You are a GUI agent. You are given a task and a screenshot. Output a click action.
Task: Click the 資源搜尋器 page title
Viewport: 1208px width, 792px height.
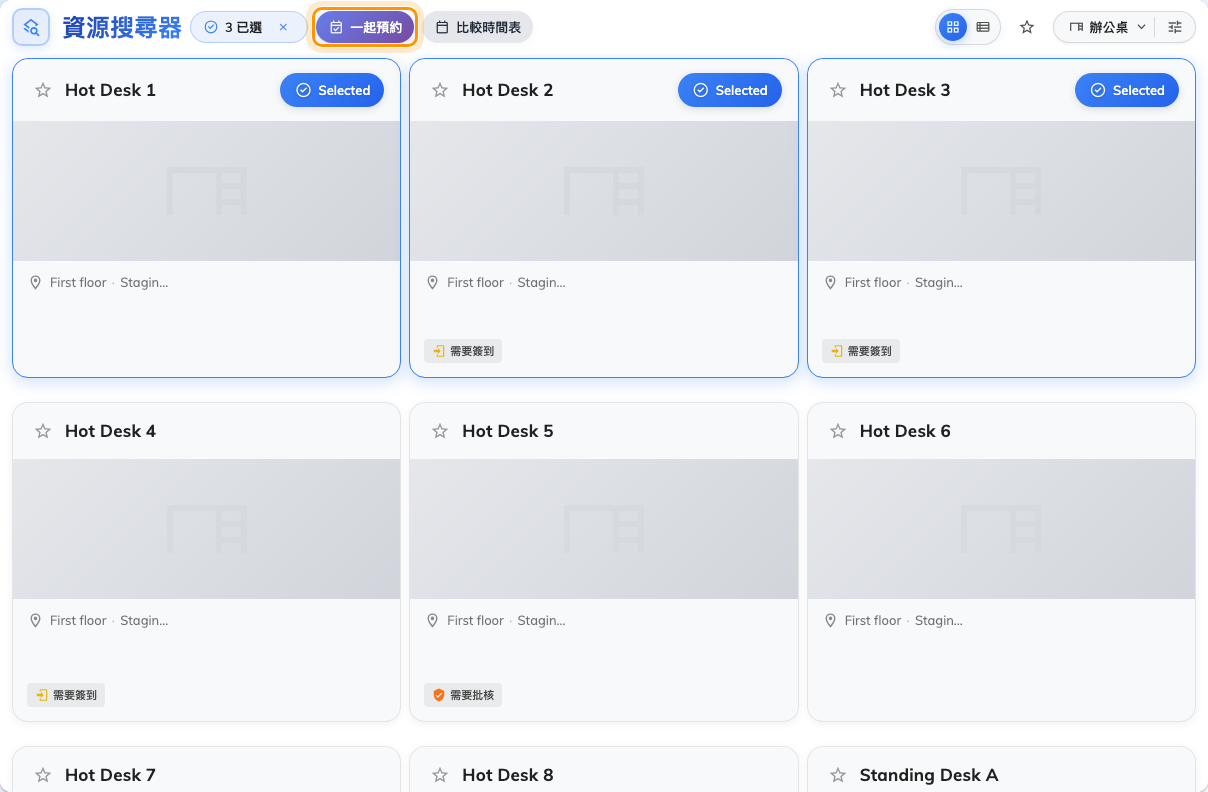(122, 27)
